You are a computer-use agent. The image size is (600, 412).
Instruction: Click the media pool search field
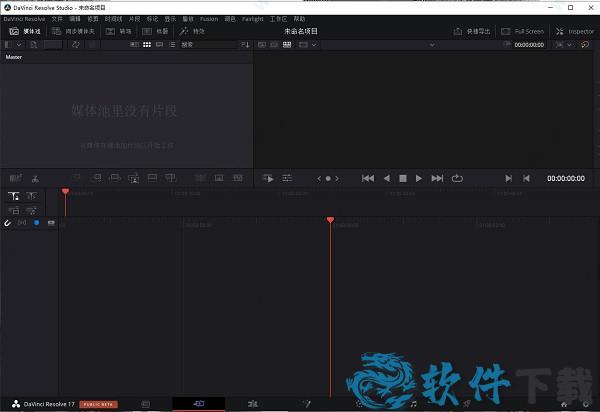pyautogui.click(x=205, y=45)
